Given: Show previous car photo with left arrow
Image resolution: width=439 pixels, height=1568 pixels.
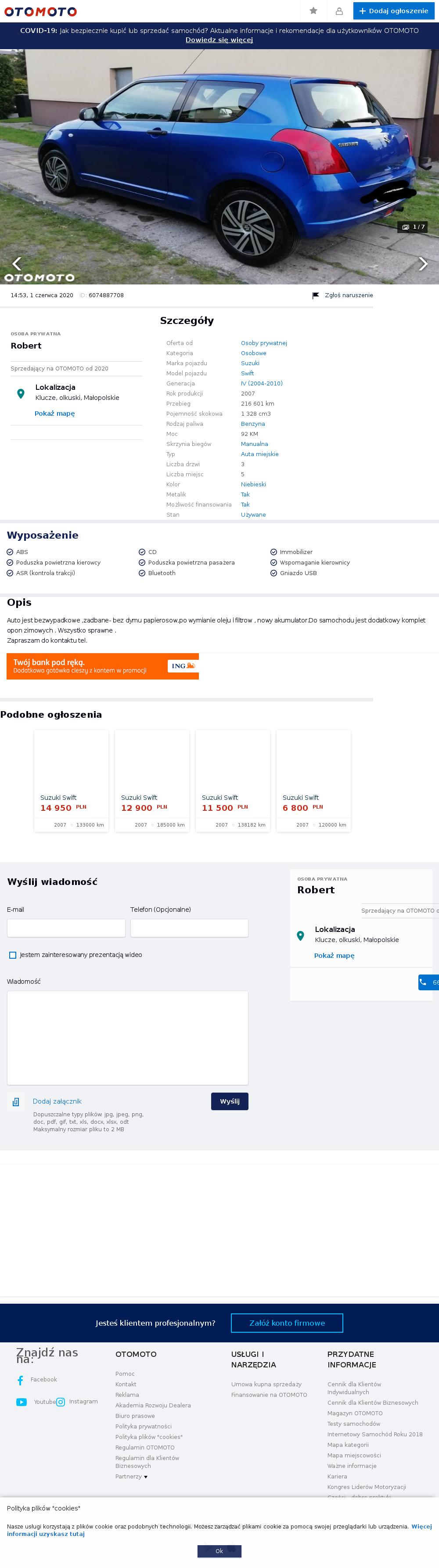Looking at the screenshot, I should (x=16, y=263).
